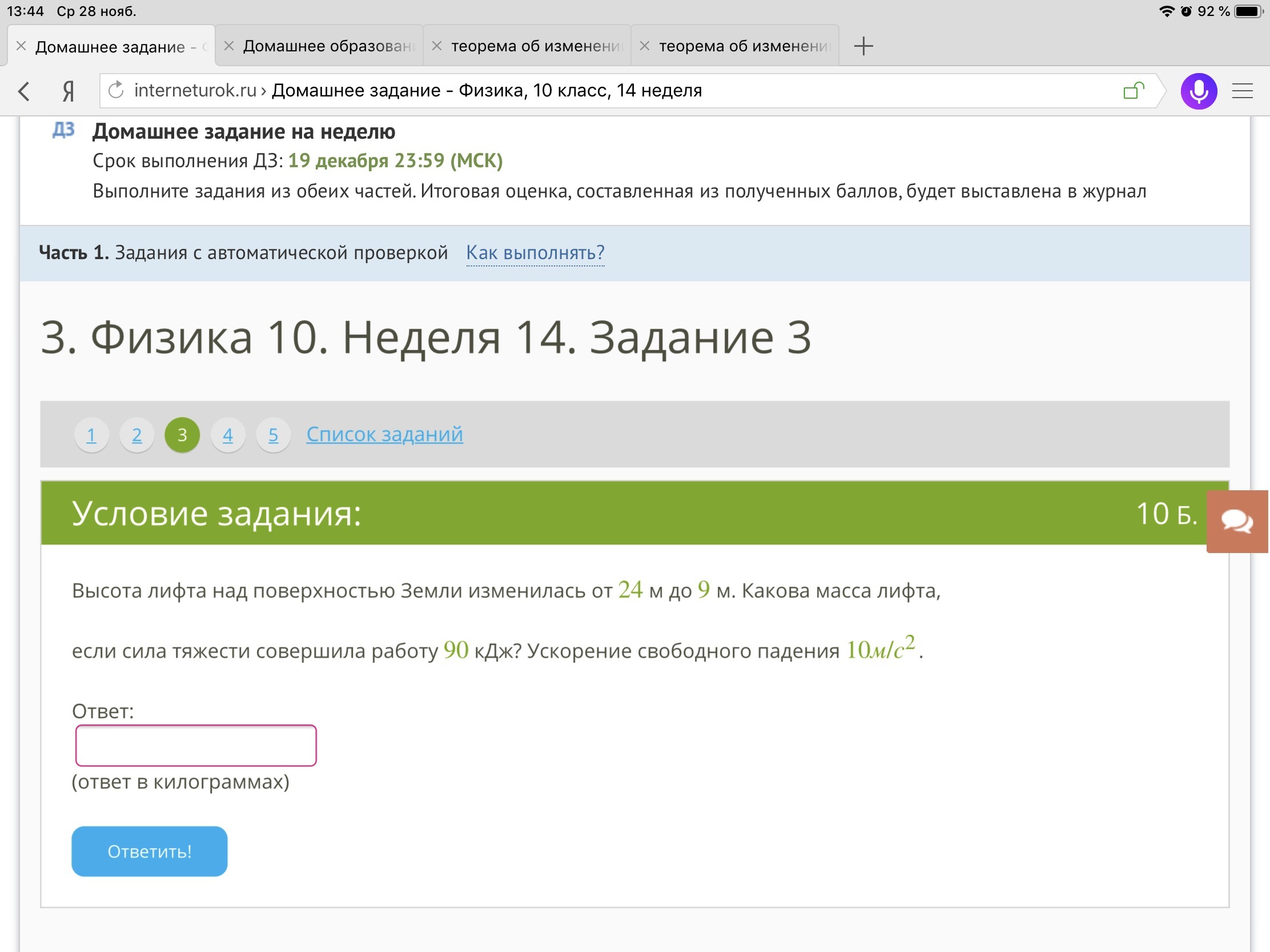Open the Список заданий link
The width and height of the screenshot is (1270, 952).
click(384, 434)
